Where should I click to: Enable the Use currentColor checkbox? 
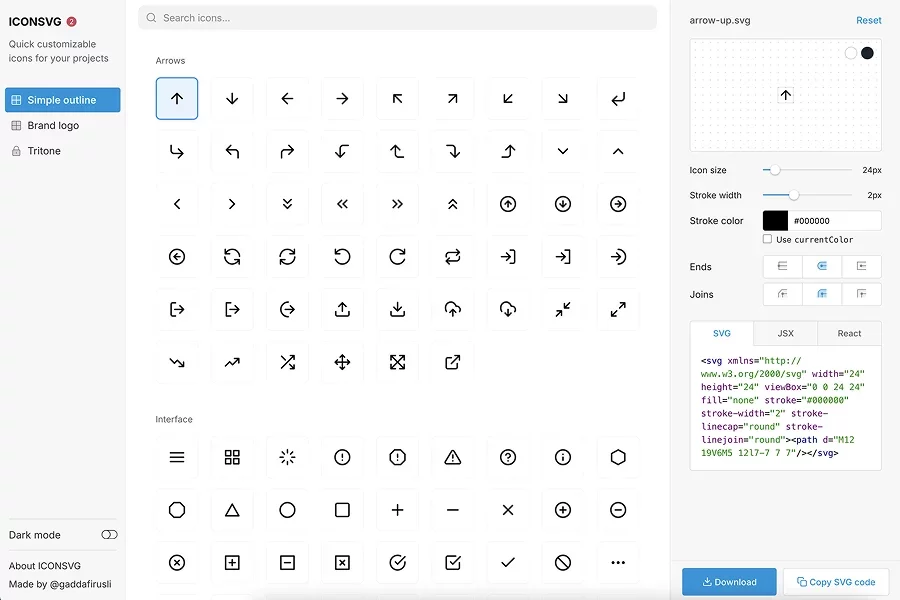(767, 240)
